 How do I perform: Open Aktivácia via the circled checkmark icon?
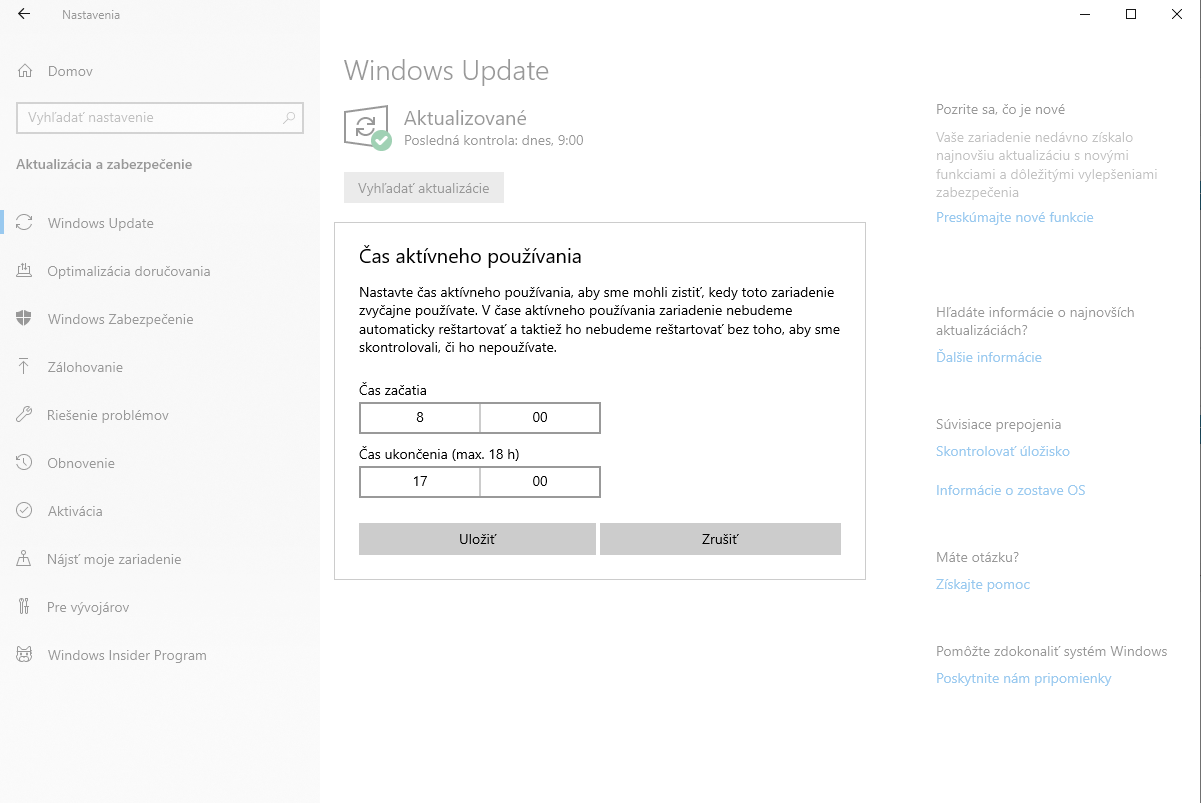pyautogui.click(x=25, y=511)
